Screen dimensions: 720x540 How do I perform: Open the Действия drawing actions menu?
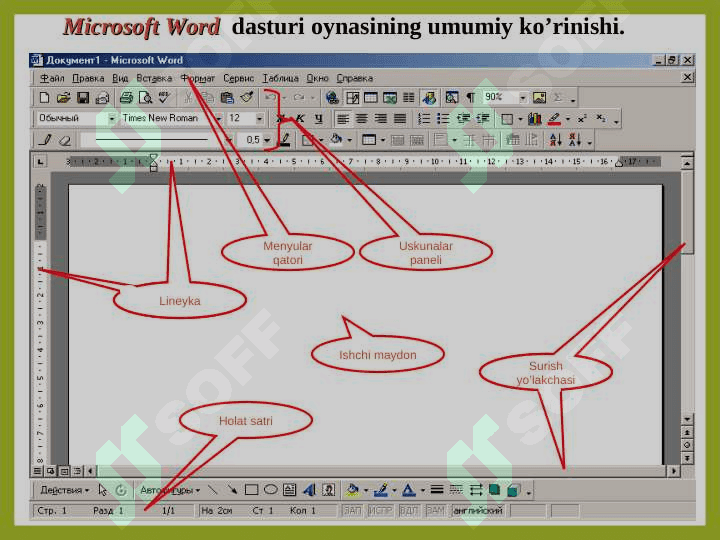[64, 490]
